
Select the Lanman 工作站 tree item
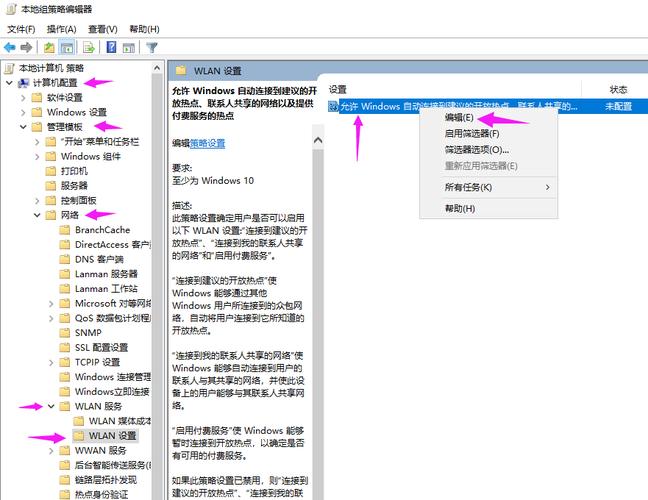[x=106, y=288]
